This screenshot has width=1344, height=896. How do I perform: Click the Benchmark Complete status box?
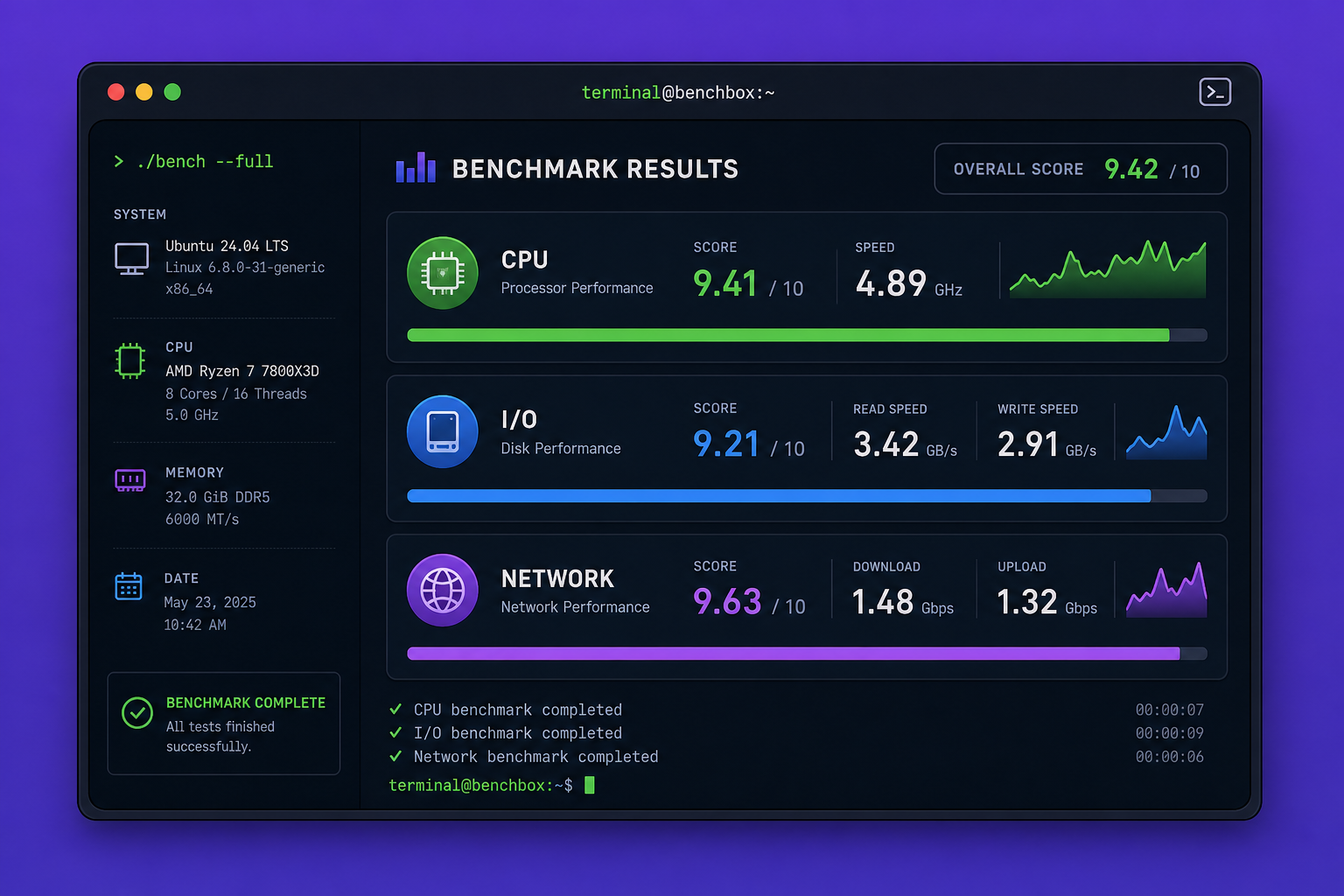point(224,724)
